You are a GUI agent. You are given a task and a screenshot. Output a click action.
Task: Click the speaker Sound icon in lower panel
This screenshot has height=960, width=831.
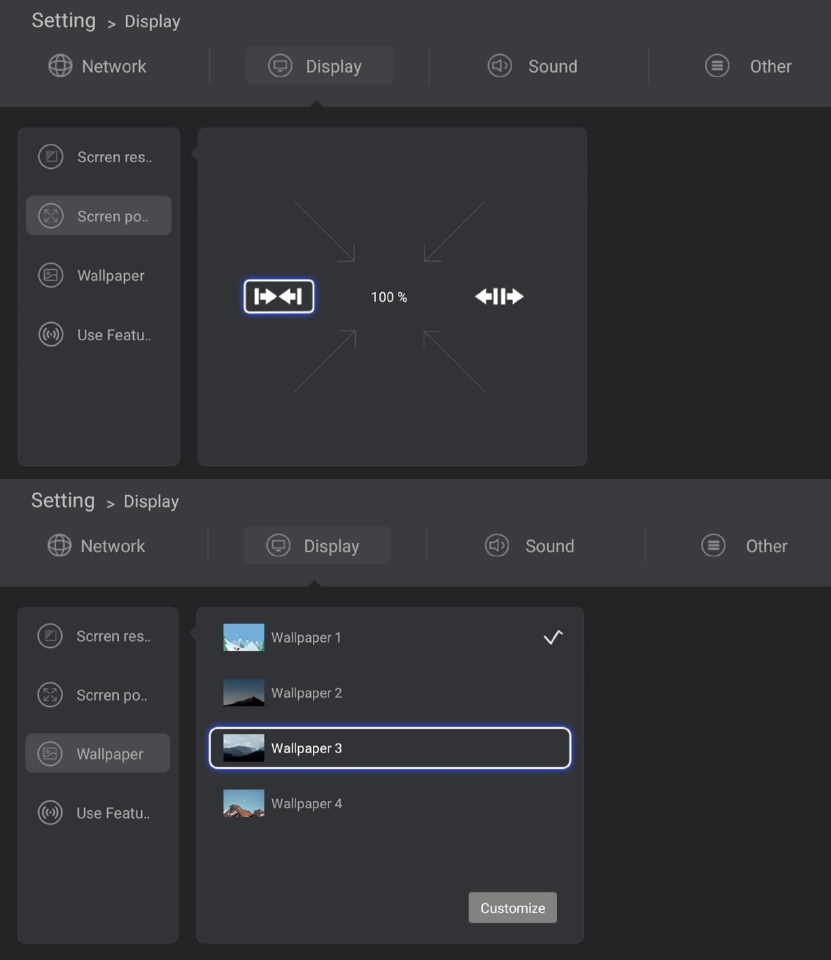(497, 546)
